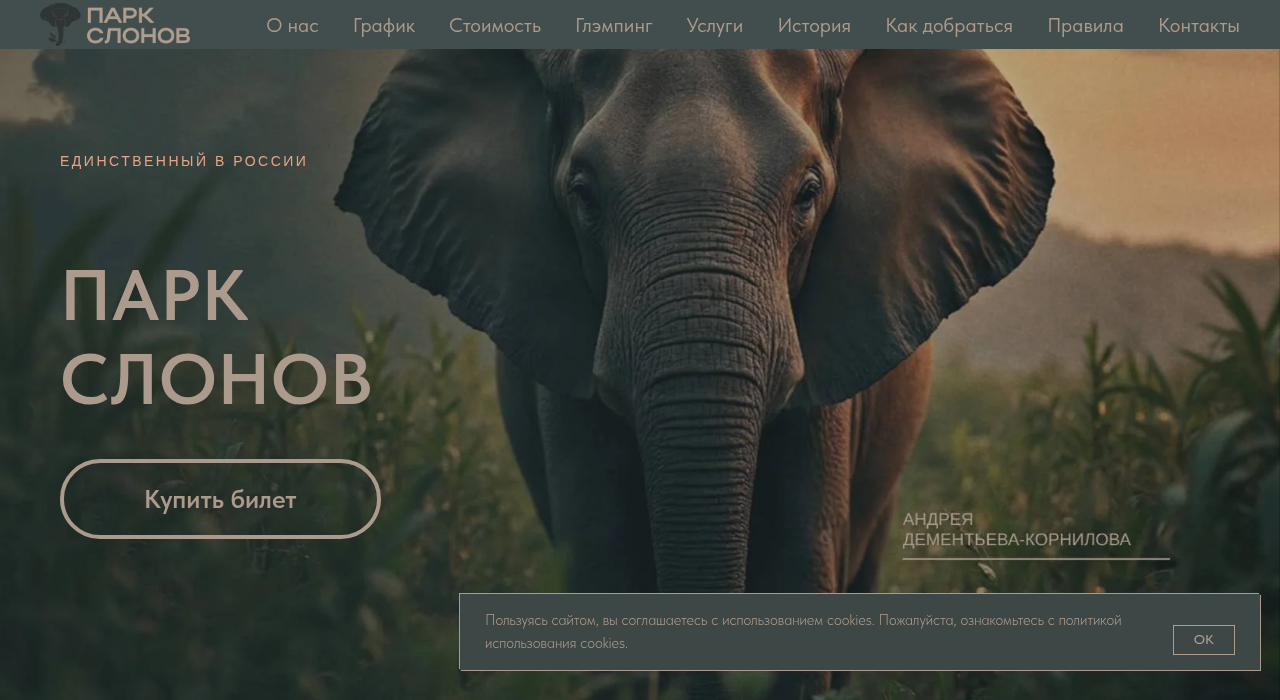1280x700 pixels.
Task: Open the Стоимость navigation link
Action: (495, 26)
